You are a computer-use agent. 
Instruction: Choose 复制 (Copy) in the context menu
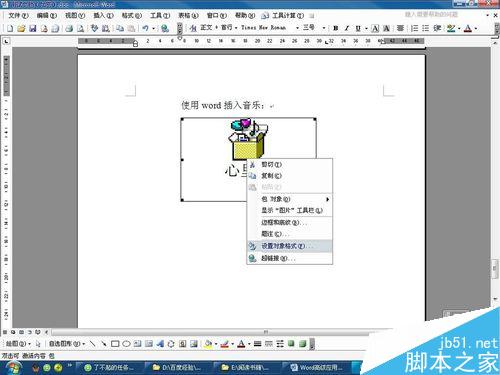coord(290,176)
